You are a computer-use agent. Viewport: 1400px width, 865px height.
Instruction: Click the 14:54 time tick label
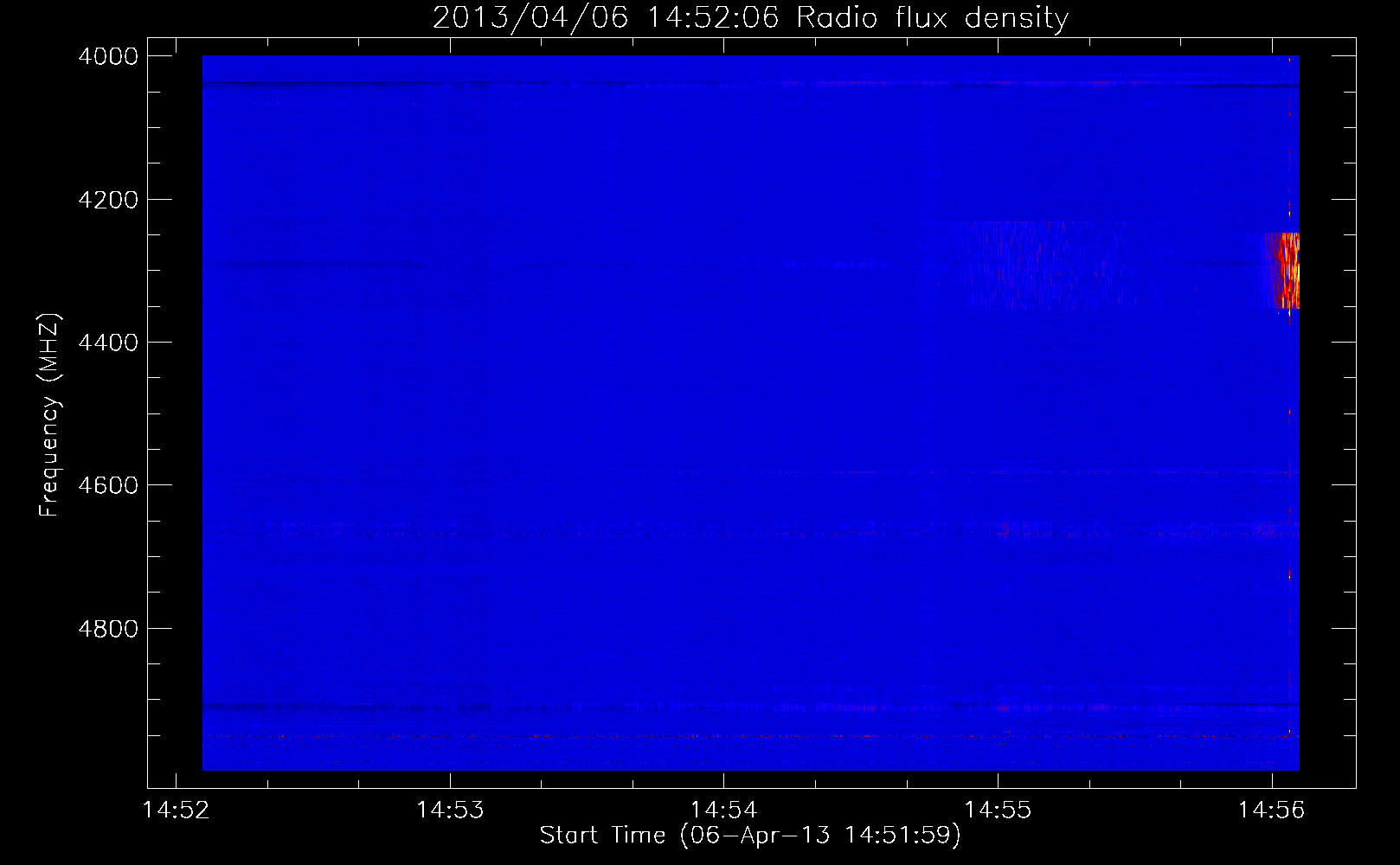[723, 811]
